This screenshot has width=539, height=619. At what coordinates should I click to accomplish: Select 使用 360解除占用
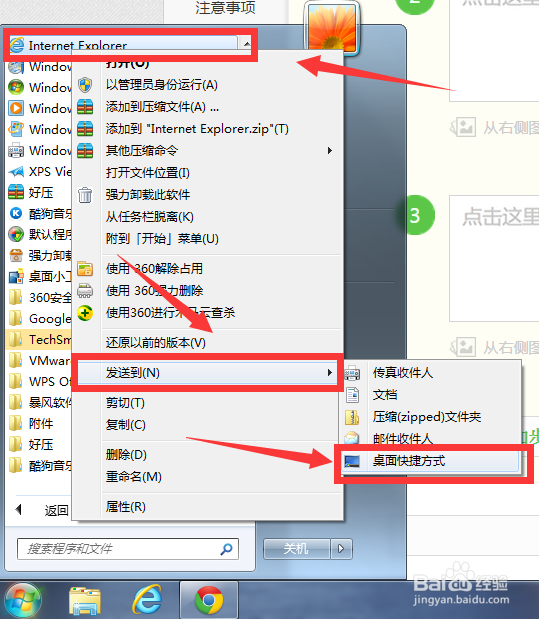coord(154,269)
